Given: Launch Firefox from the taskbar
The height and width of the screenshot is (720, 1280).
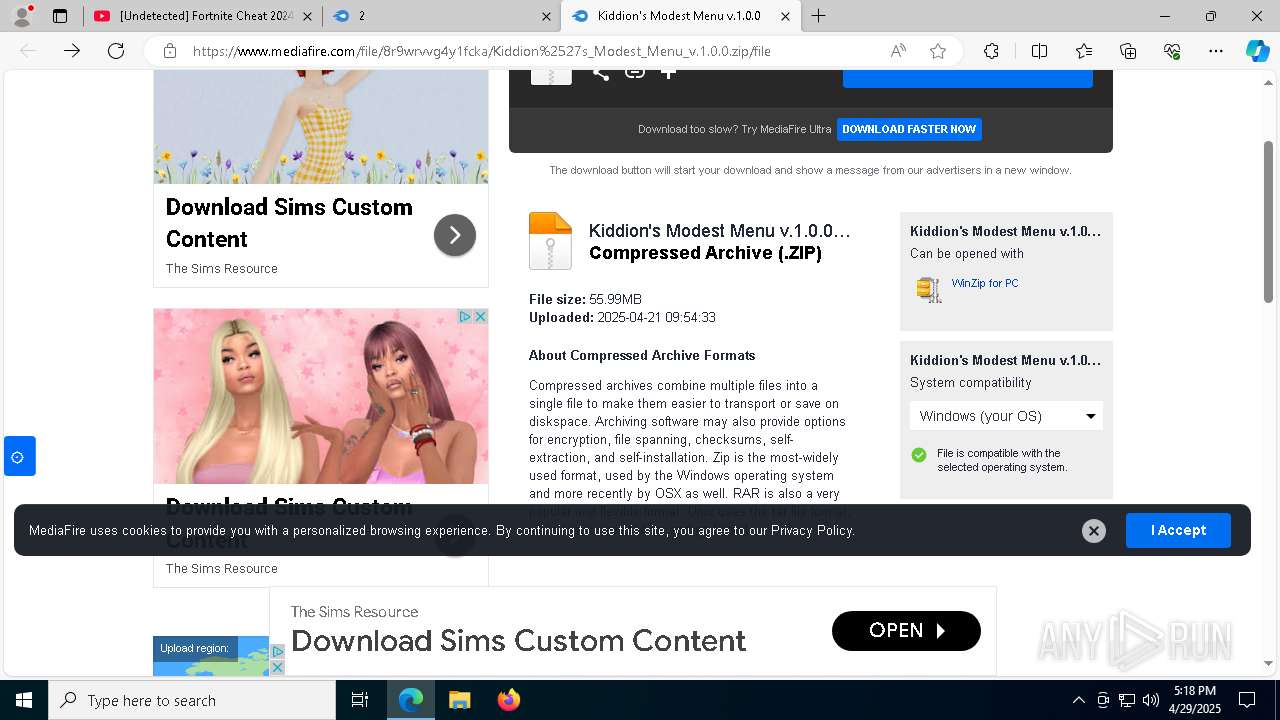Looking at the screenshot, I should coord(508,700).
